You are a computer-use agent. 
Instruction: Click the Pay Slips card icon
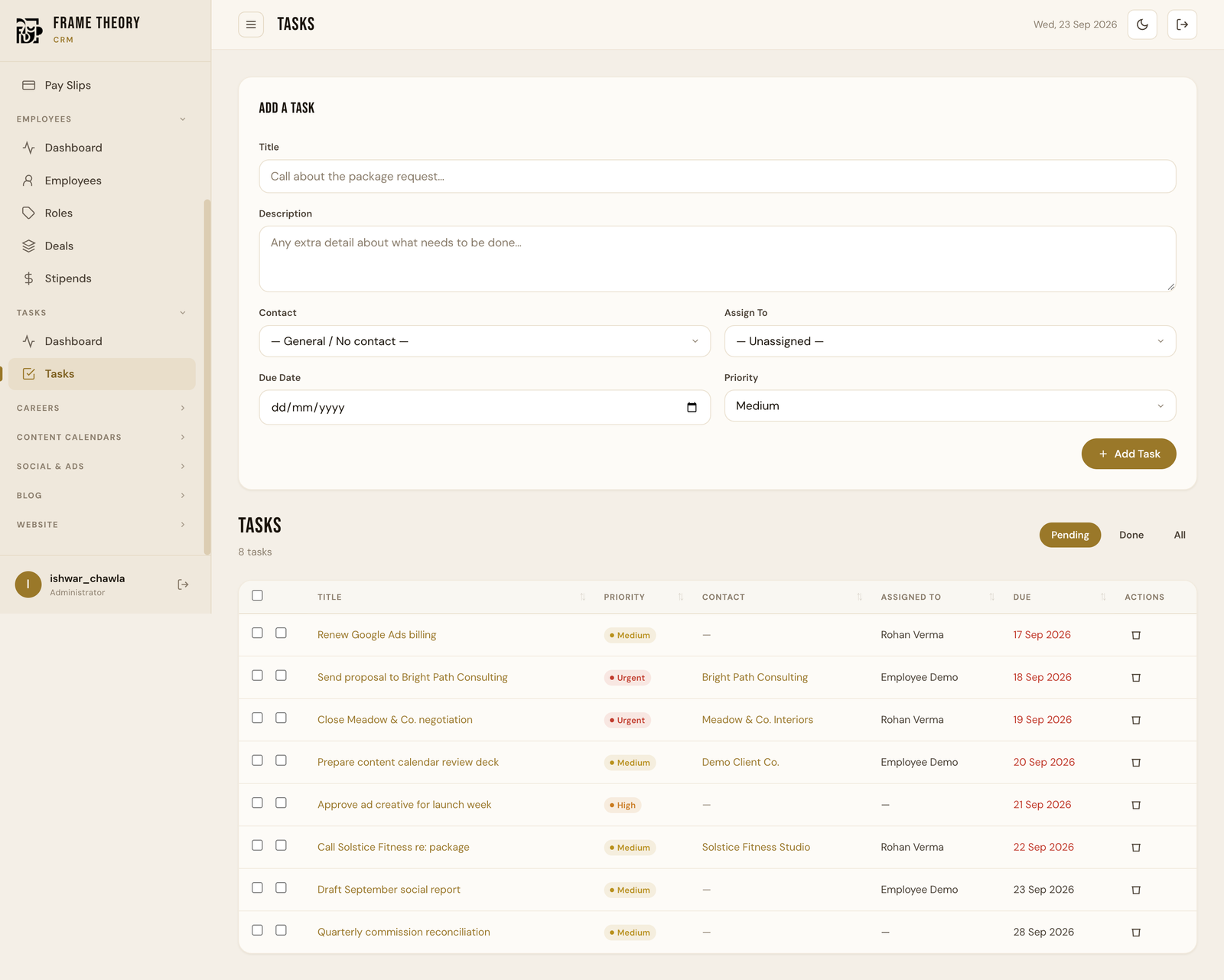(29, 85)
